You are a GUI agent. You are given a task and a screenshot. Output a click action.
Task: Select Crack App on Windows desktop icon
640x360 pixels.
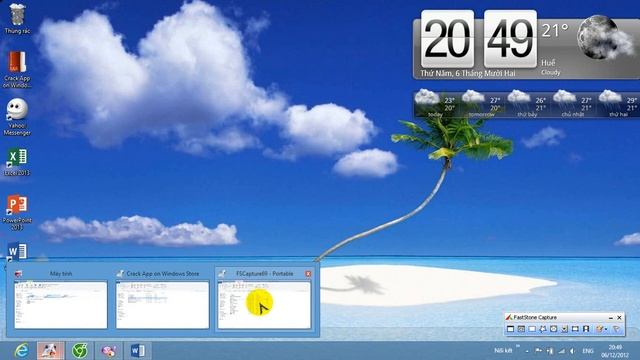pyautogui.click(x=17, y=69)
